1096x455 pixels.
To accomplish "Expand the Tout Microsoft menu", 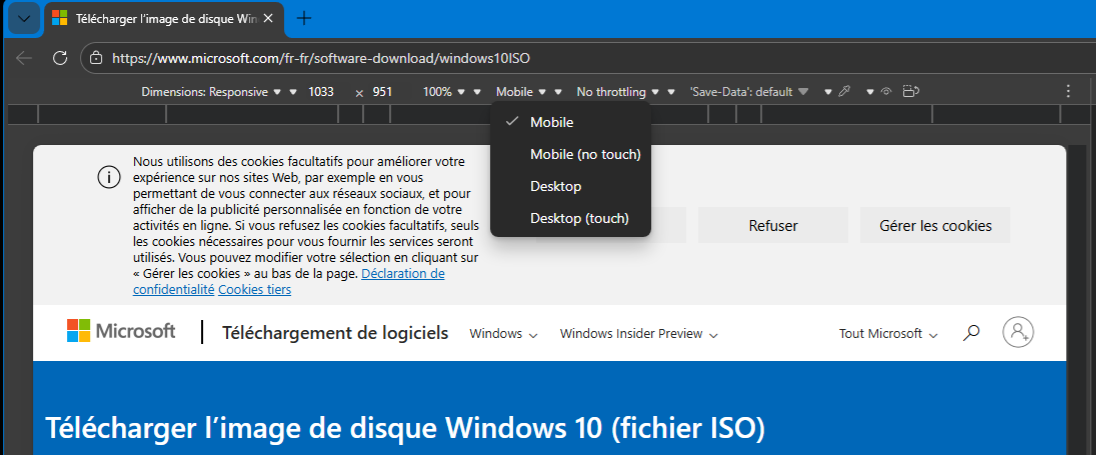I will (888, 334).
